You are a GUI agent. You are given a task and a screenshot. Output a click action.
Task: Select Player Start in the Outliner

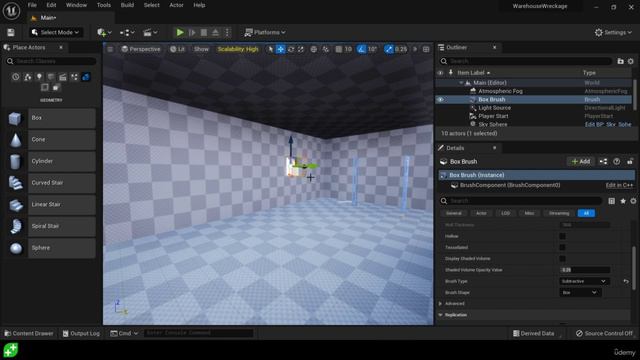[493, 116]
